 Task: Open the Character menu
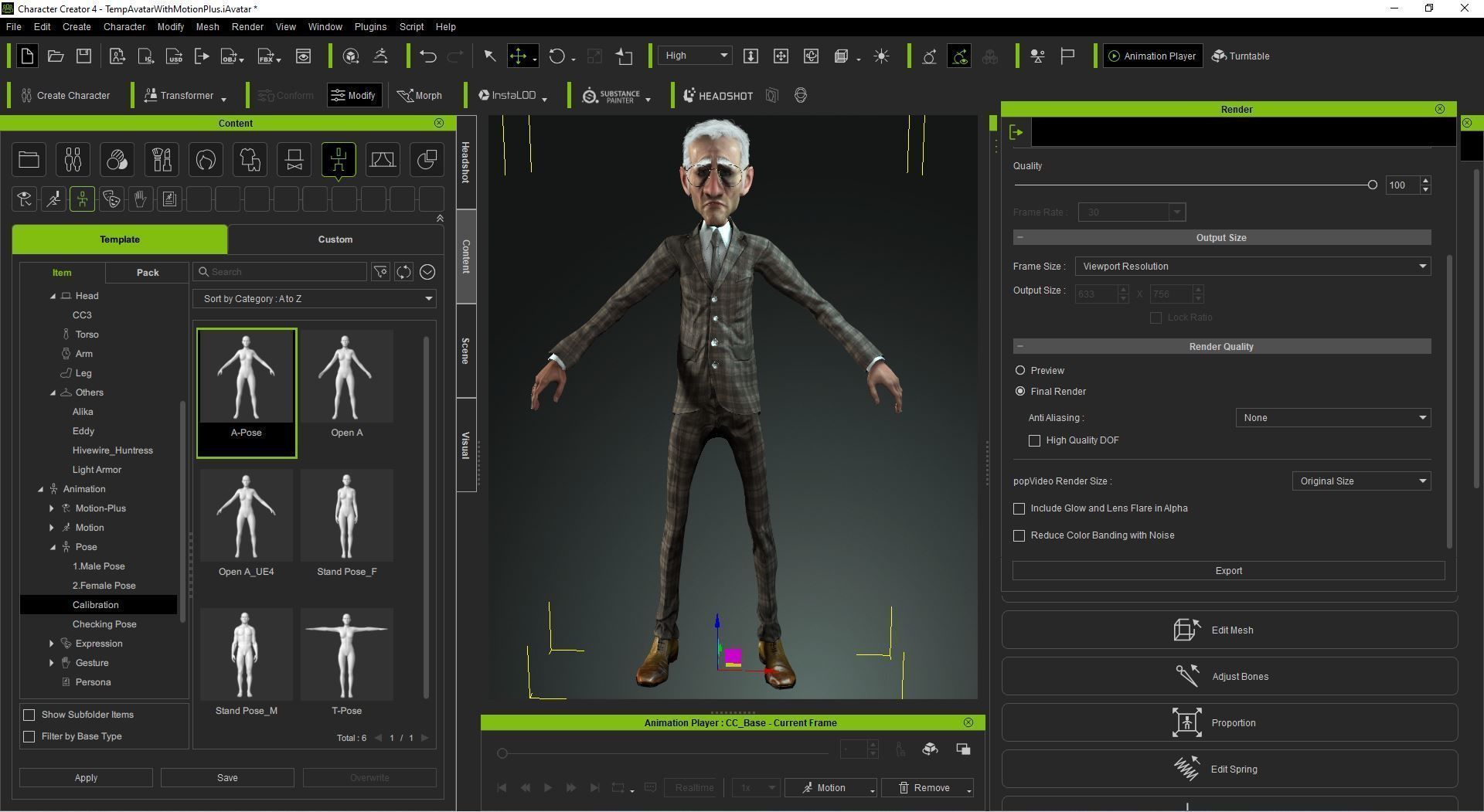point(124,26)
